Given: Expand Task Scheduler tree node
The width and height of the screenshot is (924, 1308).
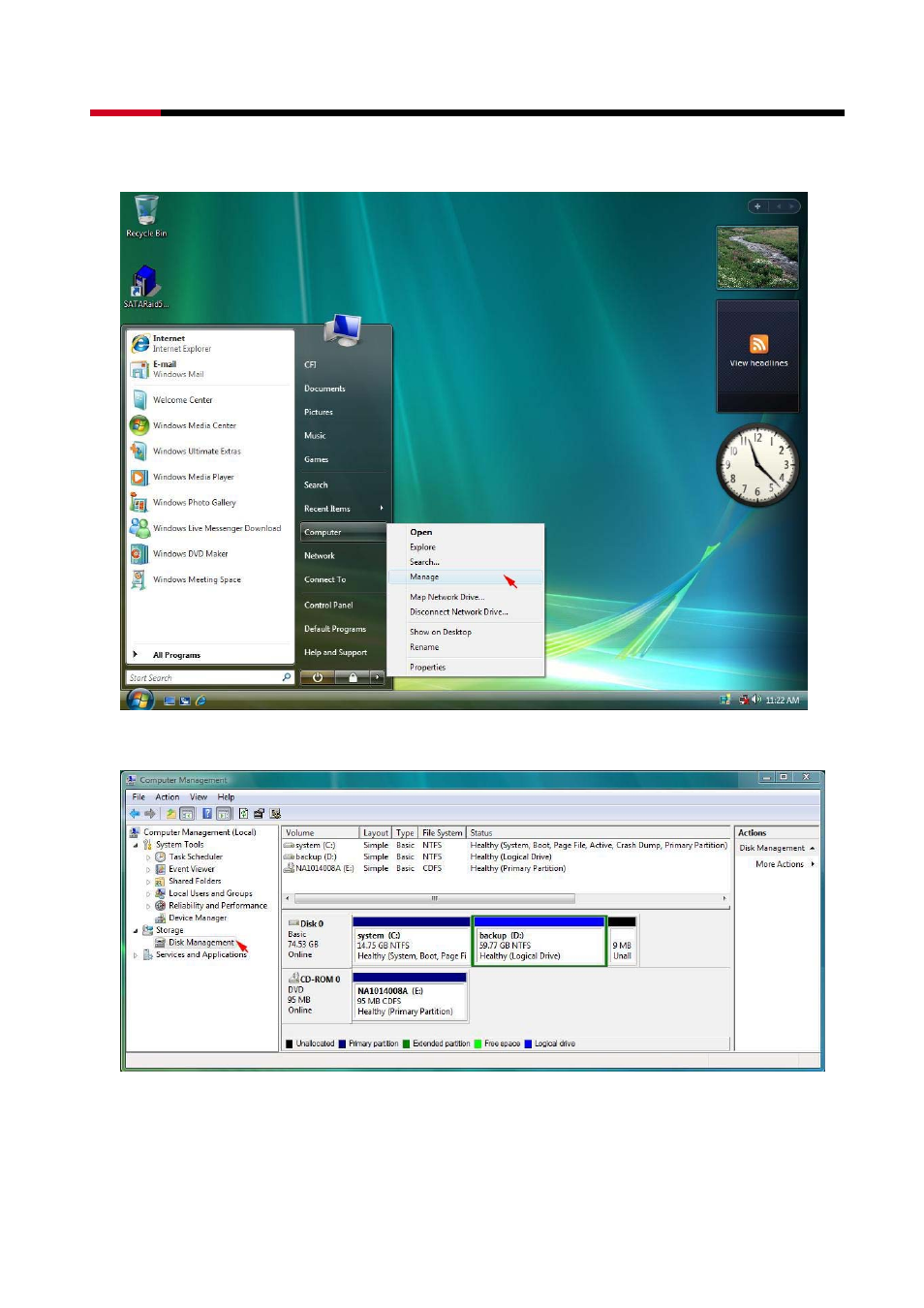Looking at the screenshot, I should pos(148,856).
